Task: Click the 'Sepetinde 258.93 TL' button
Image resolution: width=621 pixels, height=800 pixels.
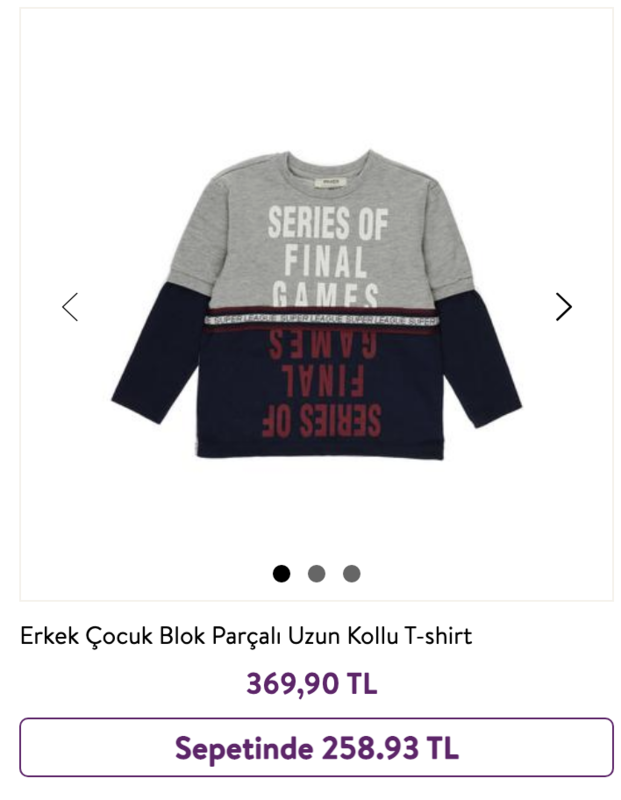Action: [316, 747]
